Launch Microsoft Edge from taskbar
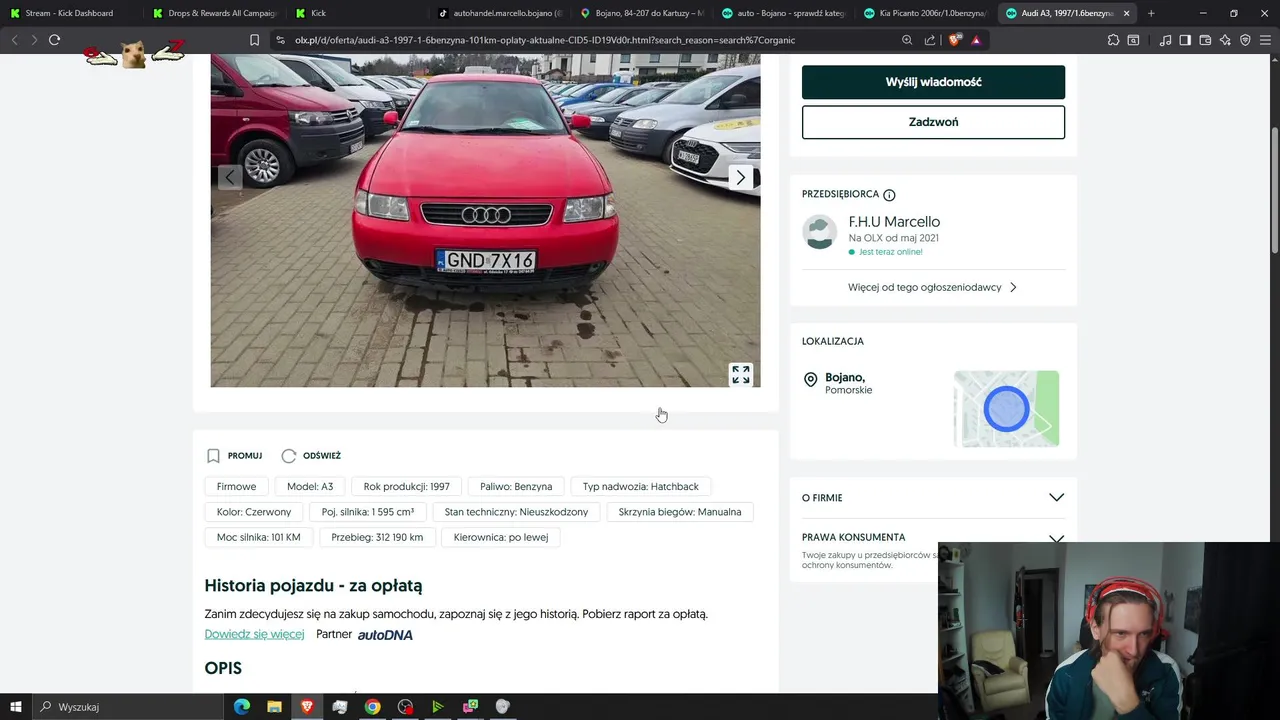The width and height of the screenshot is (1280, 720). pos(241,707)
